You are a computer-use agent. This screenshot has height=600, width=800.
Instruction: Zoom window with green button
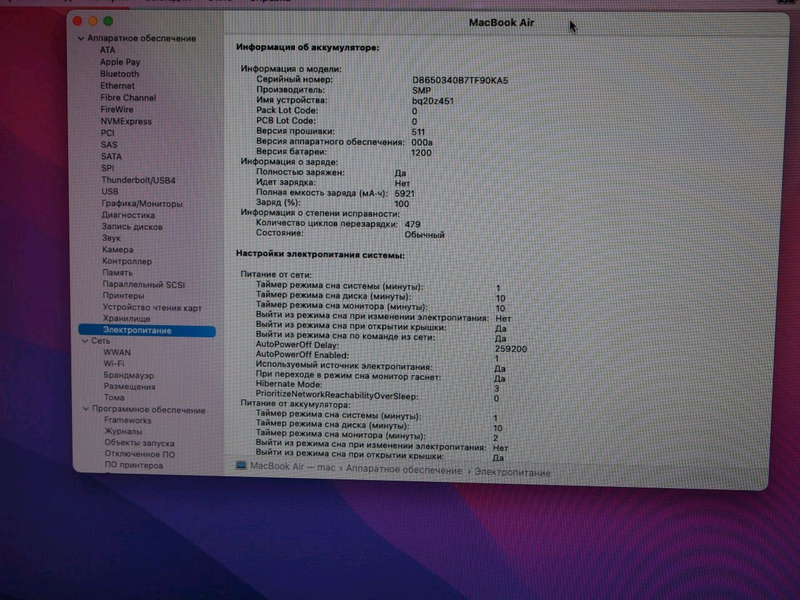[x=108, y=21]
